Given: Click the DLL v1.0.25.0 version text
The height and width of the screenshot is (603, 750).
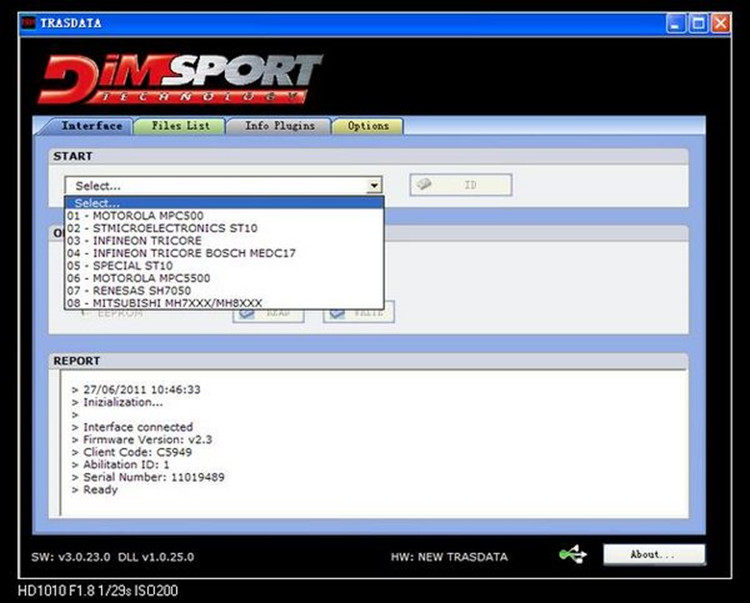Looking at the screenshot, I should coord(156,557).
